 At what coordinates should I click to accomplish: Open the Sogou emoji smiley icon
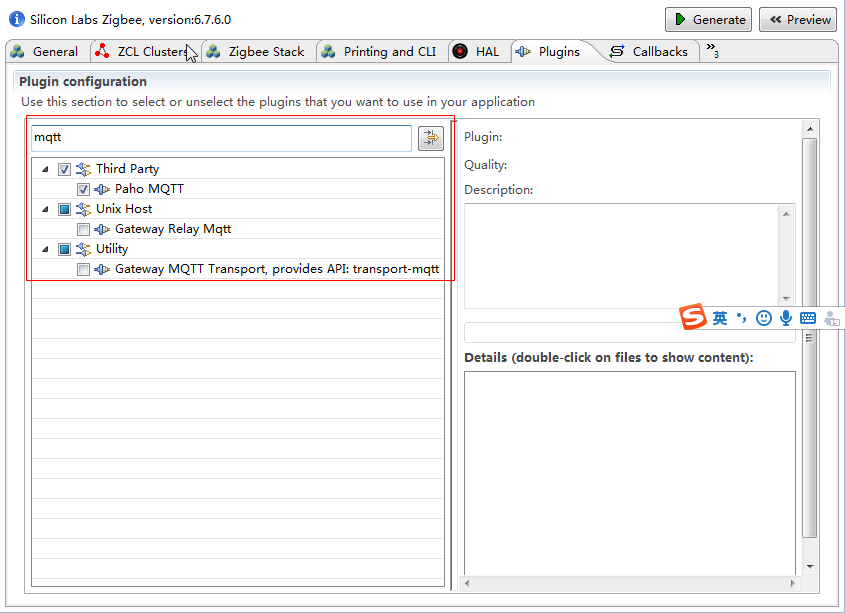click(764, 318)
